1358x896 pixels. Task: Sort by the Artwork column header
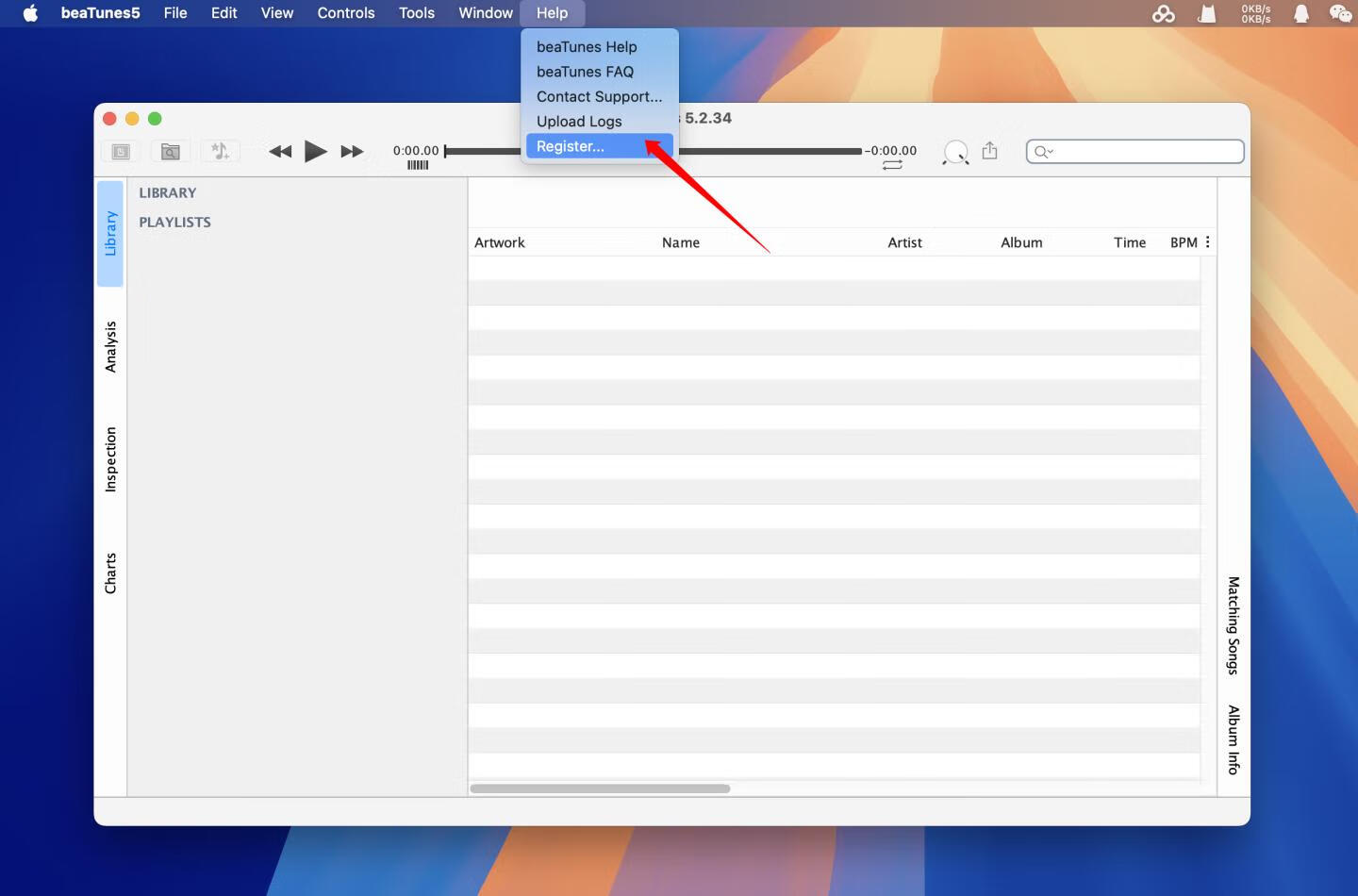[500, 242]
